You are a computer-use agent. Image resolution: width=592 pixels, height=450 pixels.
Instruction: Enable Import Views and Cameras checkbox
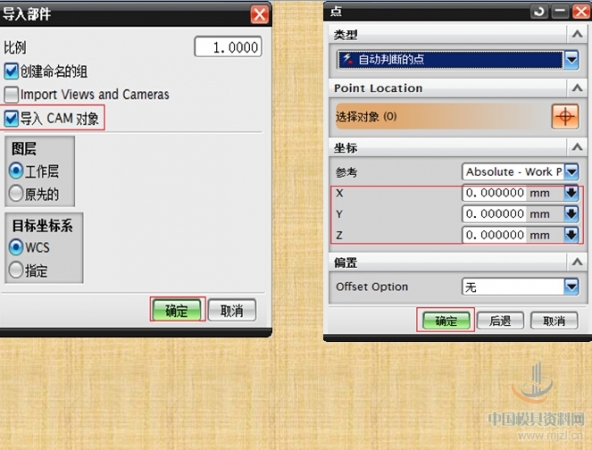pos(11,94)
